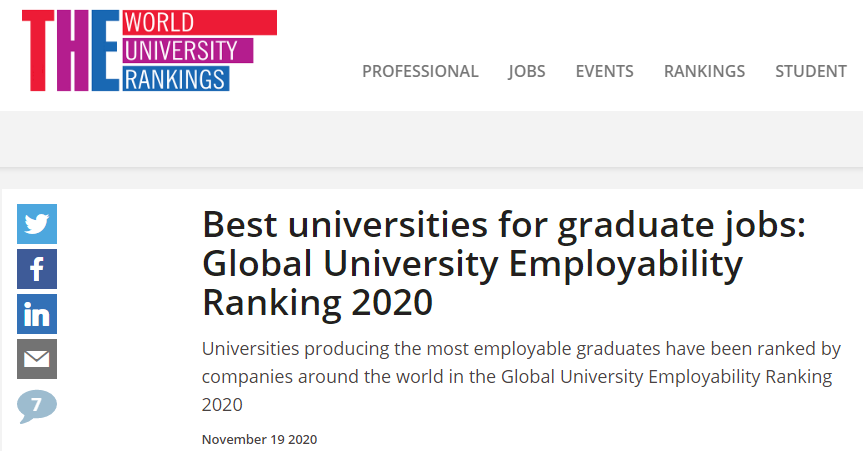Click the red WORLD bar in logo

[199, 23]
